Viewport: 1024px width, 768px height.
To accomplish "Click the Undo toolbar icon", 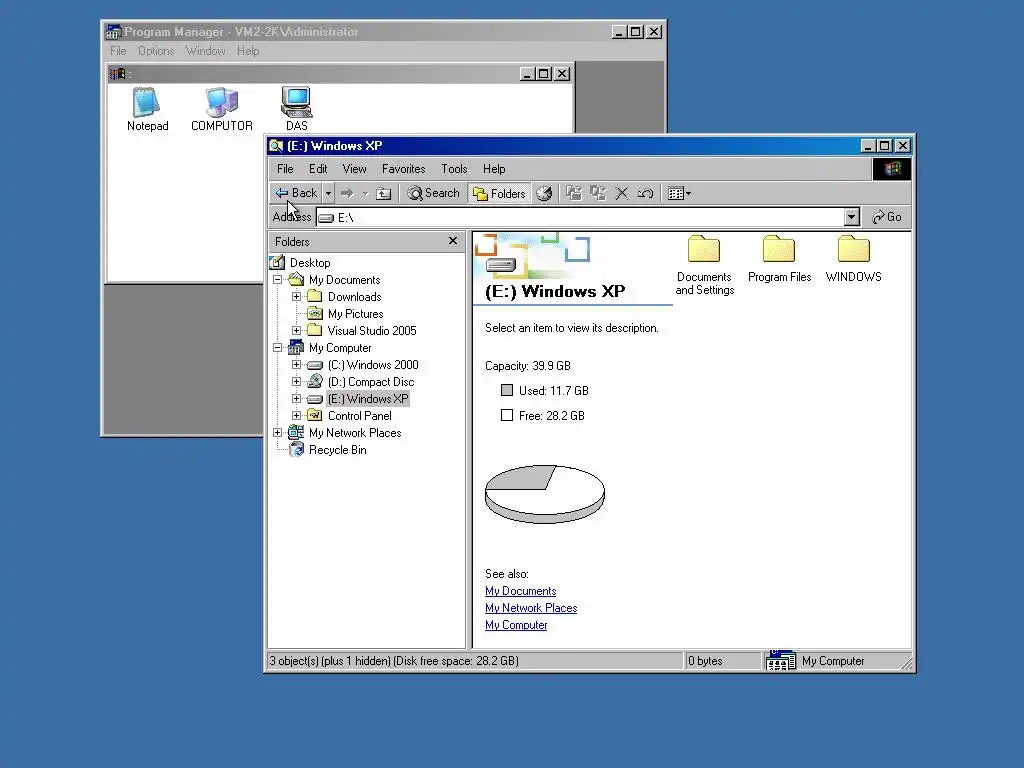I will click(645, 193).
